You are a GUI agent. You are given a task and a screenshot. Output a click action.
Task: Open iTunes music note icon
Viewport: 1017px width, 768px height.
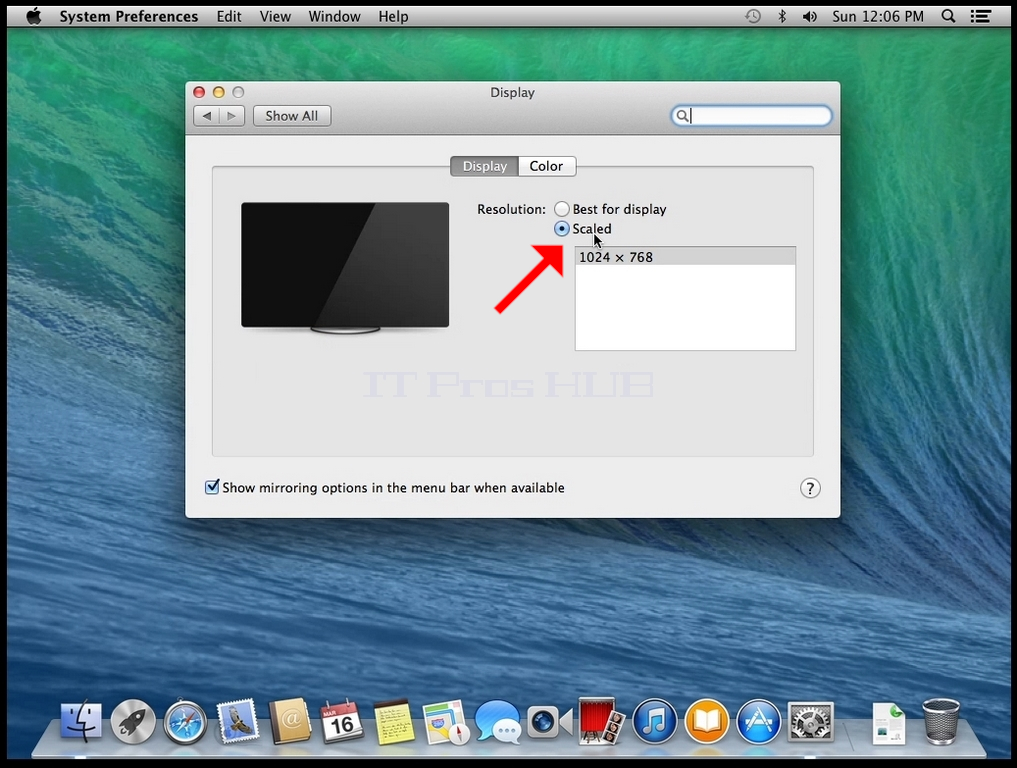click(654, 721)
